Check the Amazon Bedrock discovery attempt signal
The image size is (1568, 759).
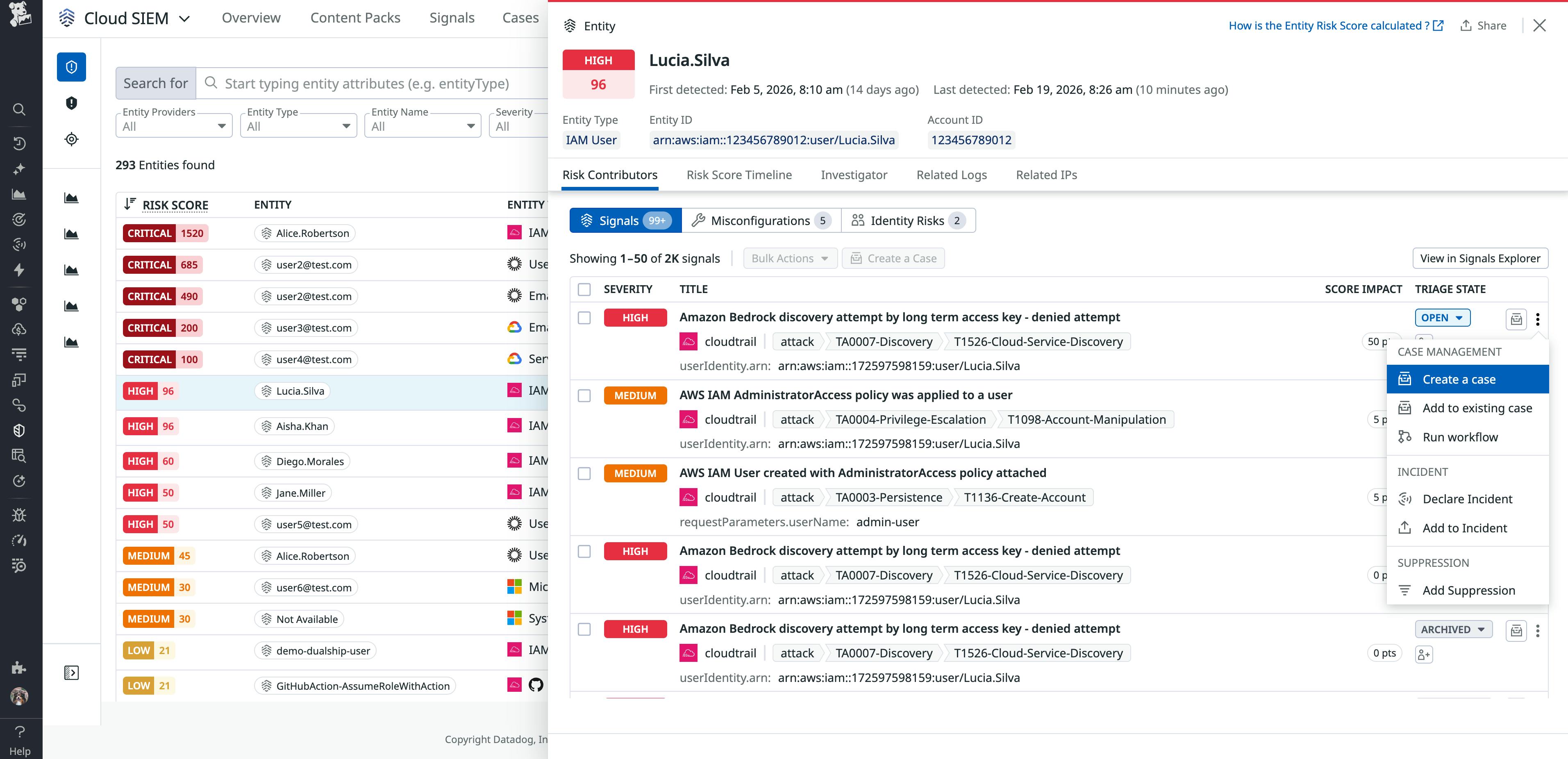coord(584,318)
